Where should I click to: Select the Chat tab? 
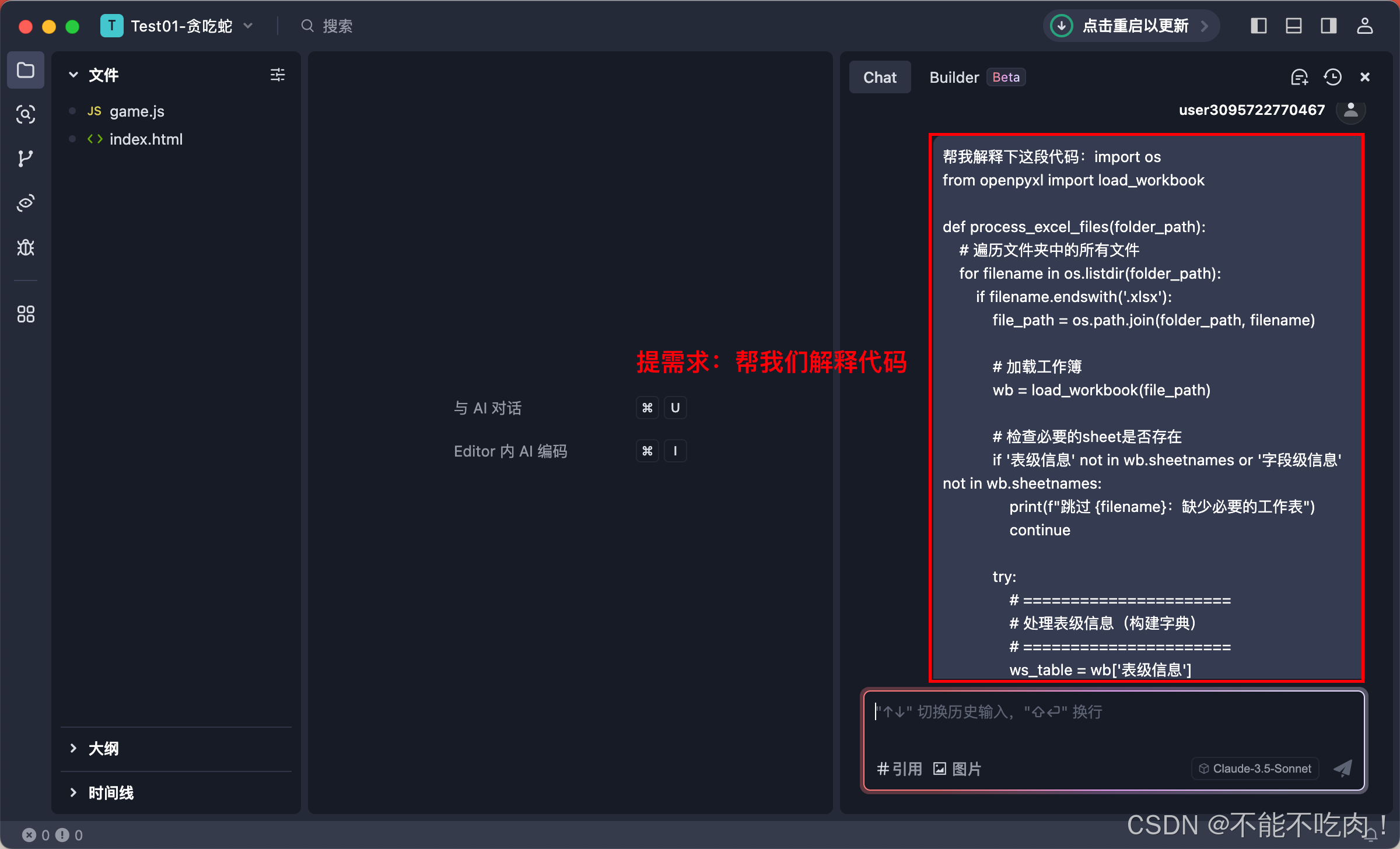880,77
